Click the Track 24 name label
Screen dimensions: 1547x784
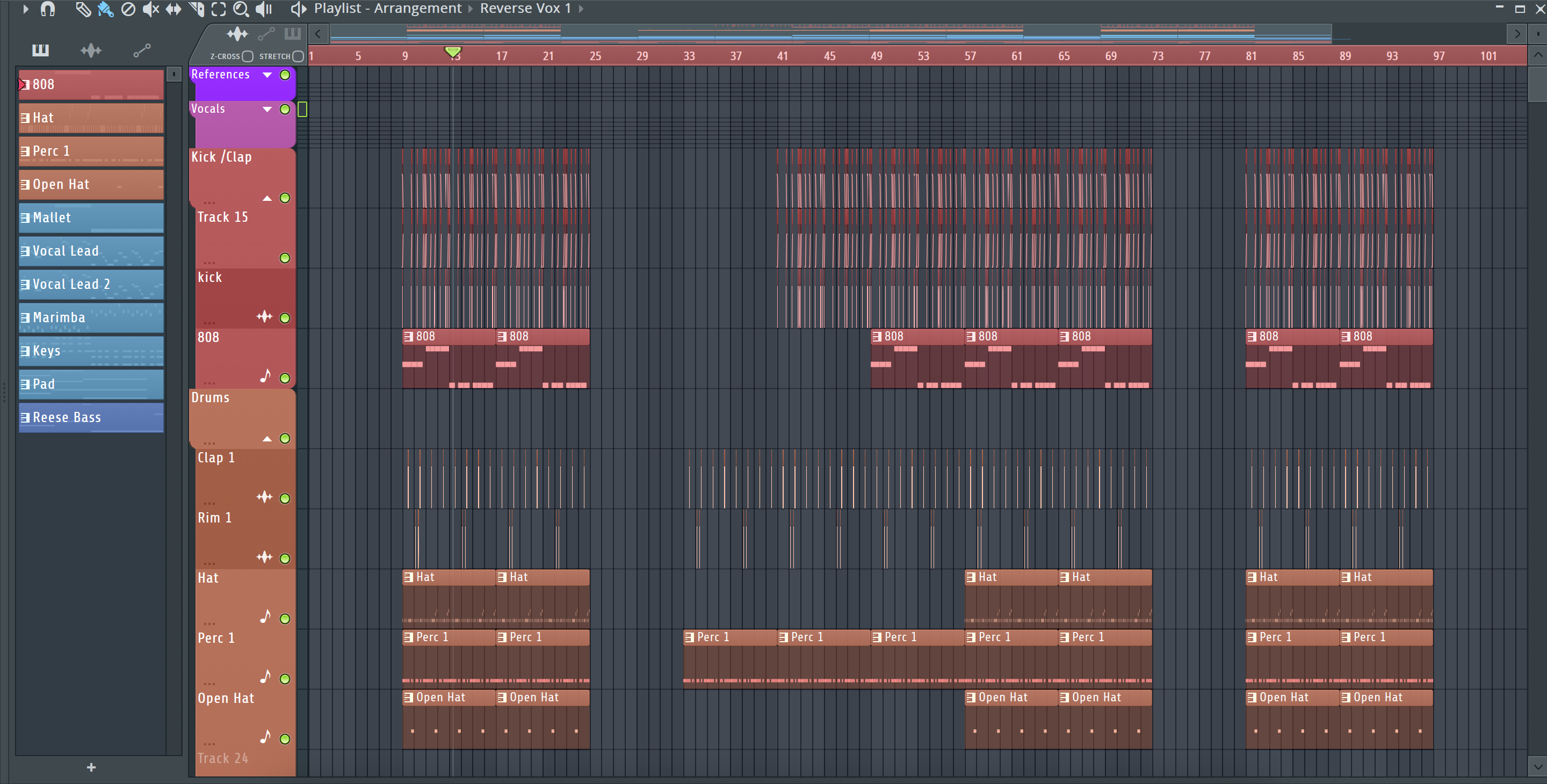point(222,758)
